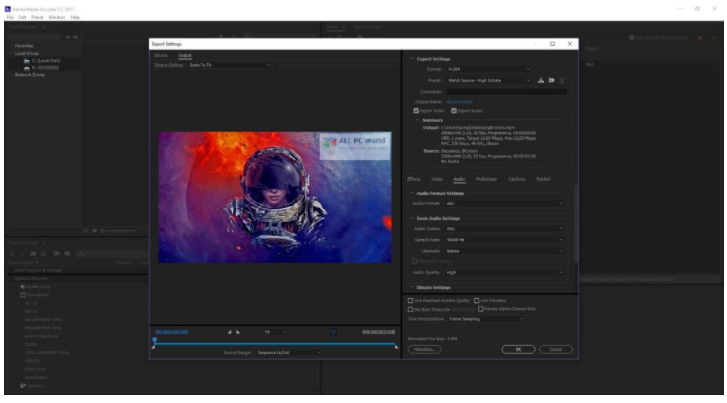Collapse the Export Settings section
This screenshot has height=403, width=727.
point(412,59)
